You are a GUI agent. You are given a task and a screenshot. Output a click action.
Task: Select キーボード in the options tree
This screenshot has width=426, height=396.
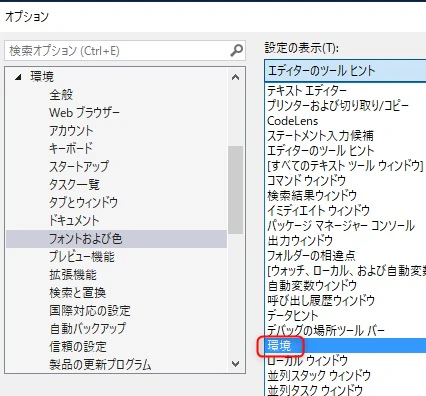pyautogui.click(x=71, y=149)
